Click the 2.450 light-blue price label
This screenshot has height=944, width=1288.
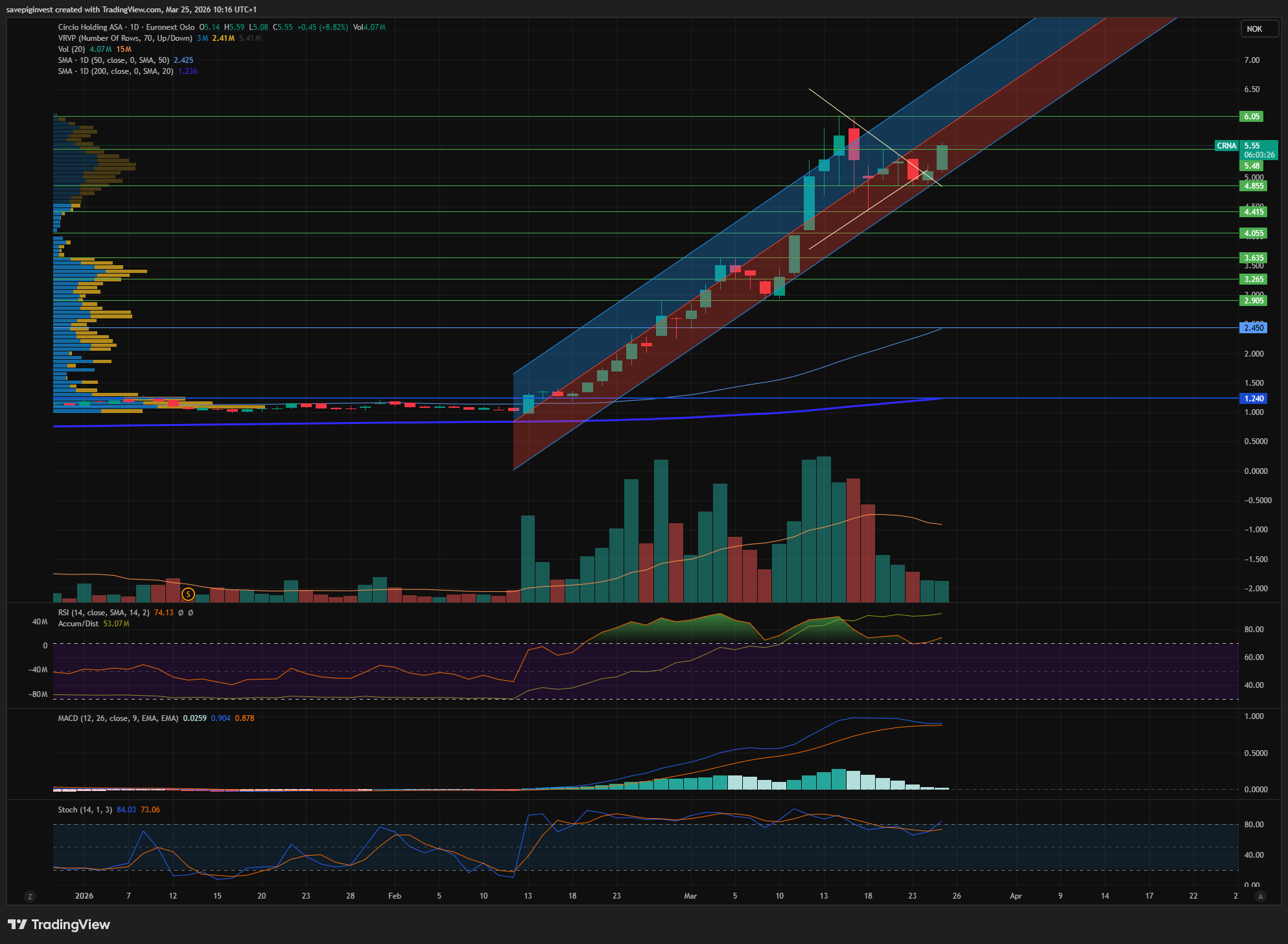click(1254, 328)
